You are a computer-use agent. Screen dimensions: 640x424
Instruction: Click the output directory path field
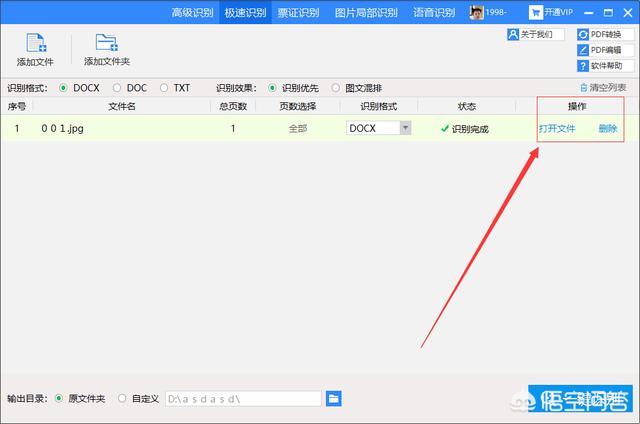pyautogui.click(x=242, y=398)
